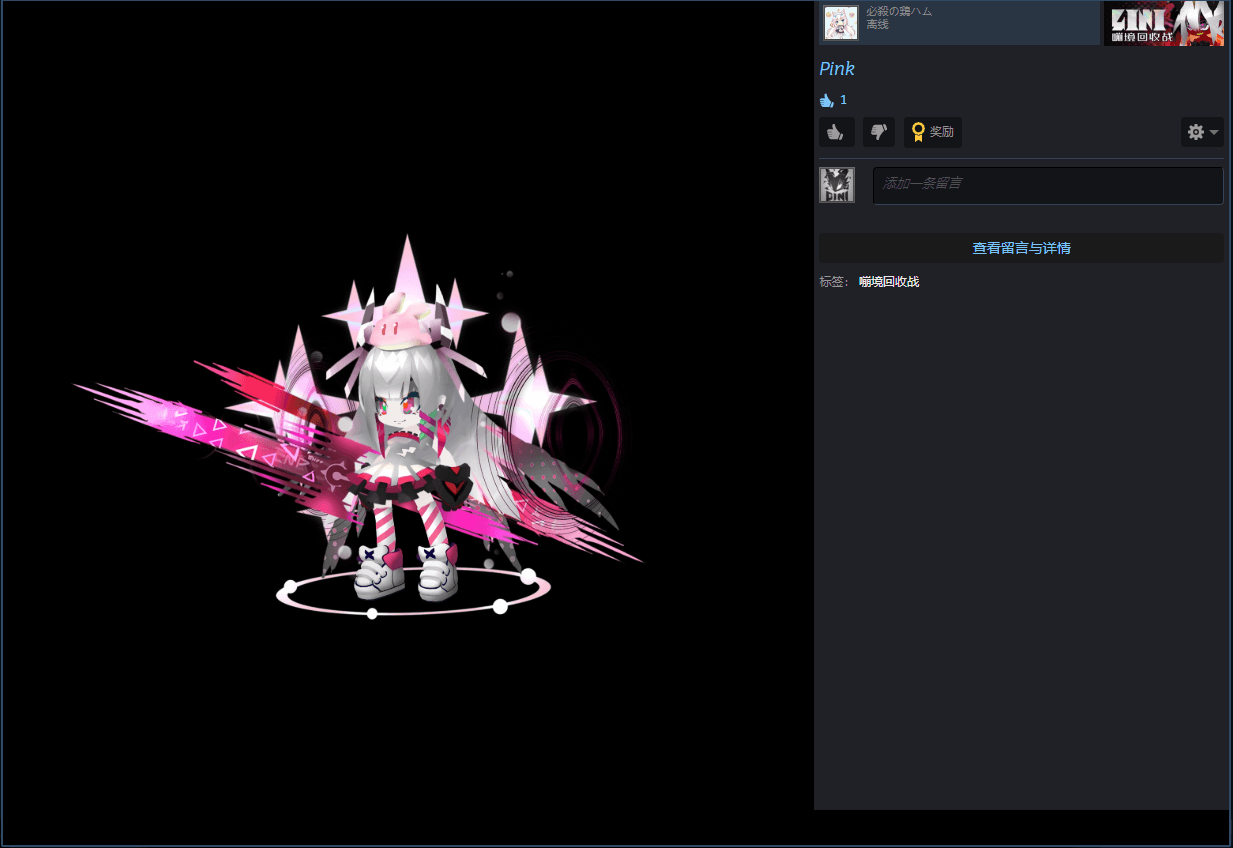Rate the screenshot with thumbs up

[836, 132]
